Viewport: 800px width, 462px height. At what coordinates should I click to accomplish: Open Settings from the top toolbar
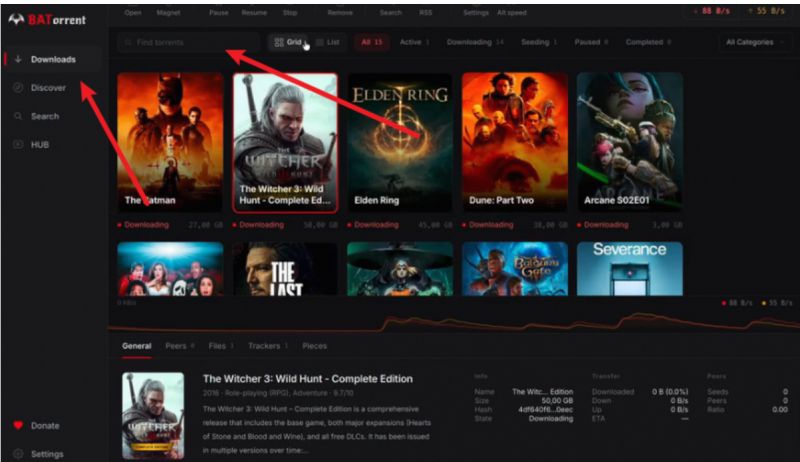pyautogui.click(x=476, y=13)
